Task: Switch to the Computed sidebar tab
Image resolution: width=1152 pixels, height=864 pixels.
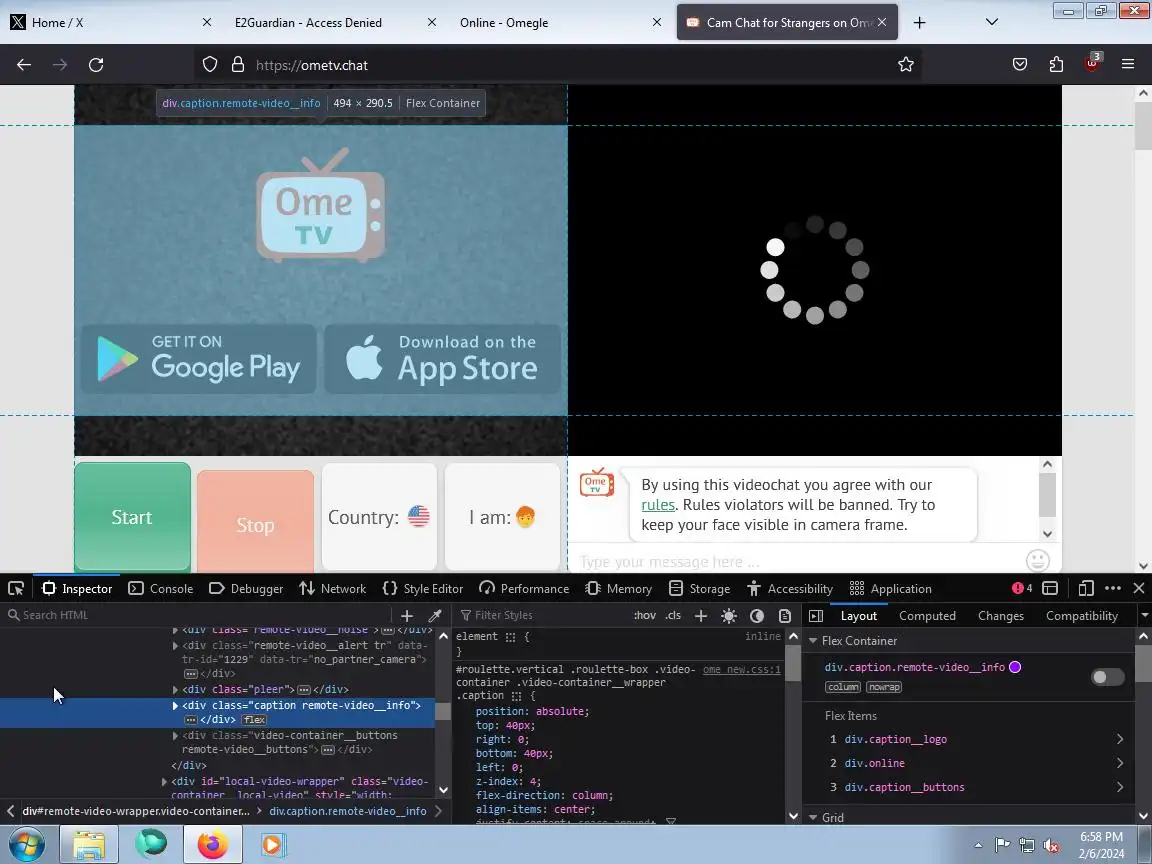Action: [927, 616]
